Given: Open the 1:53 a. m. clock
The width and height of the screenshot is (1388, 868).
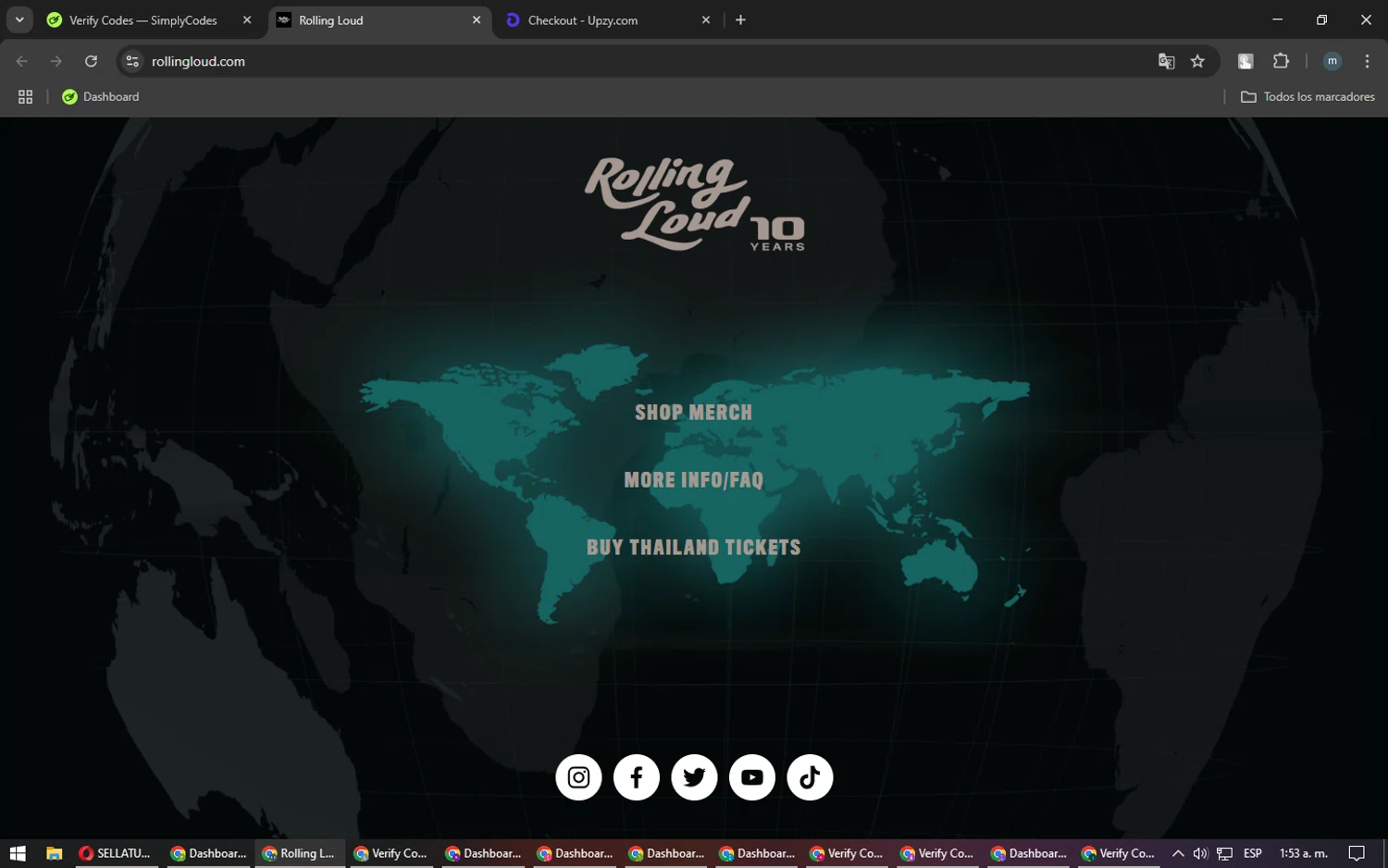Looking at the screenshot, I should tap(1303, 853).
